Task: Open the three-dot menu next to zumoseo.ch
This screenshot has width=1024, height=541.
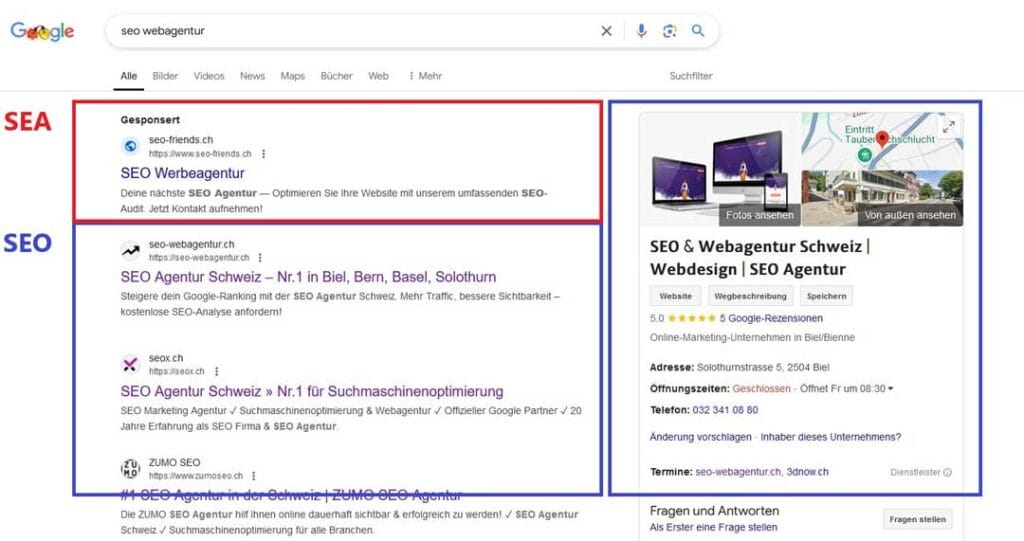Action: [253, 476]
